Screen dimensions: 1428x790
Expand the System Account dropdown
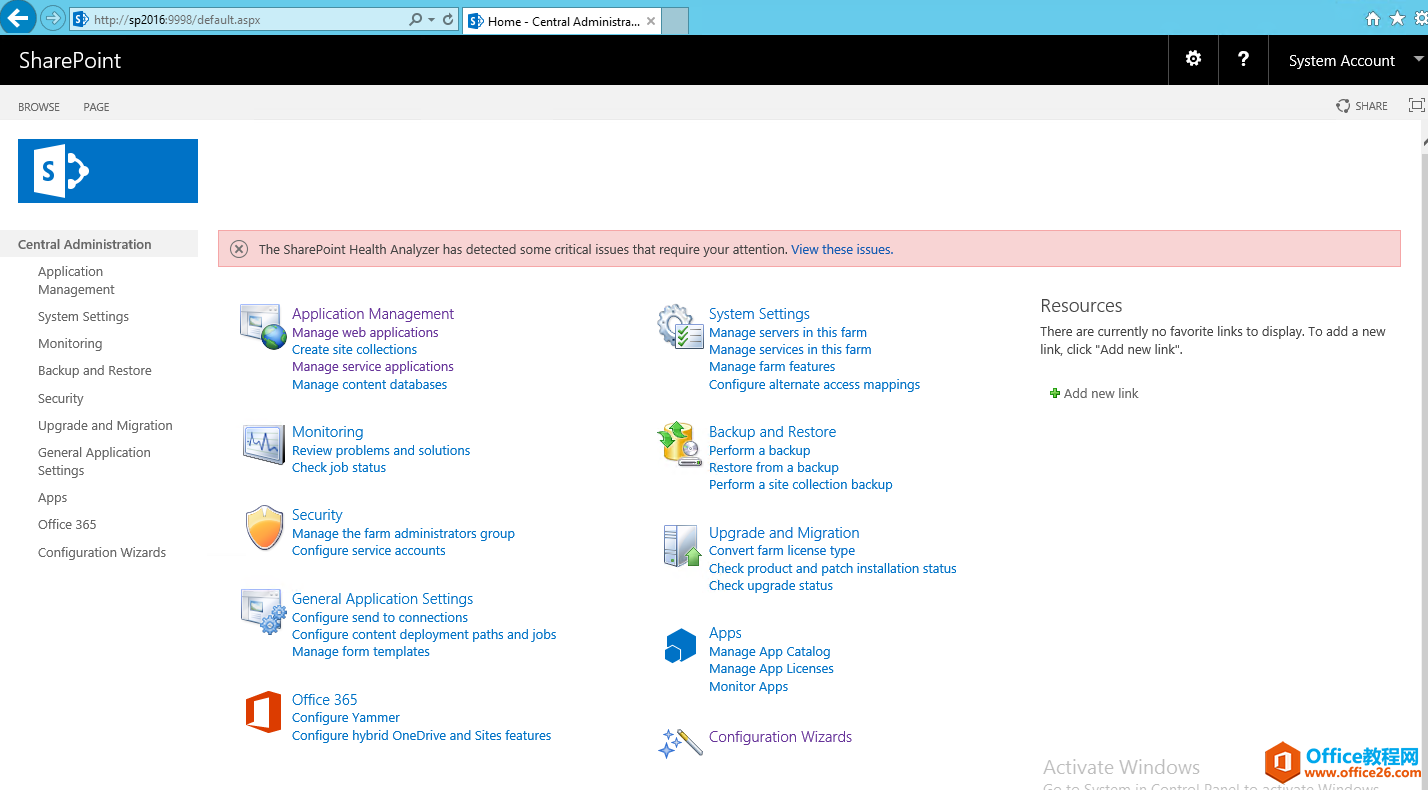[x=1418, y=60]
